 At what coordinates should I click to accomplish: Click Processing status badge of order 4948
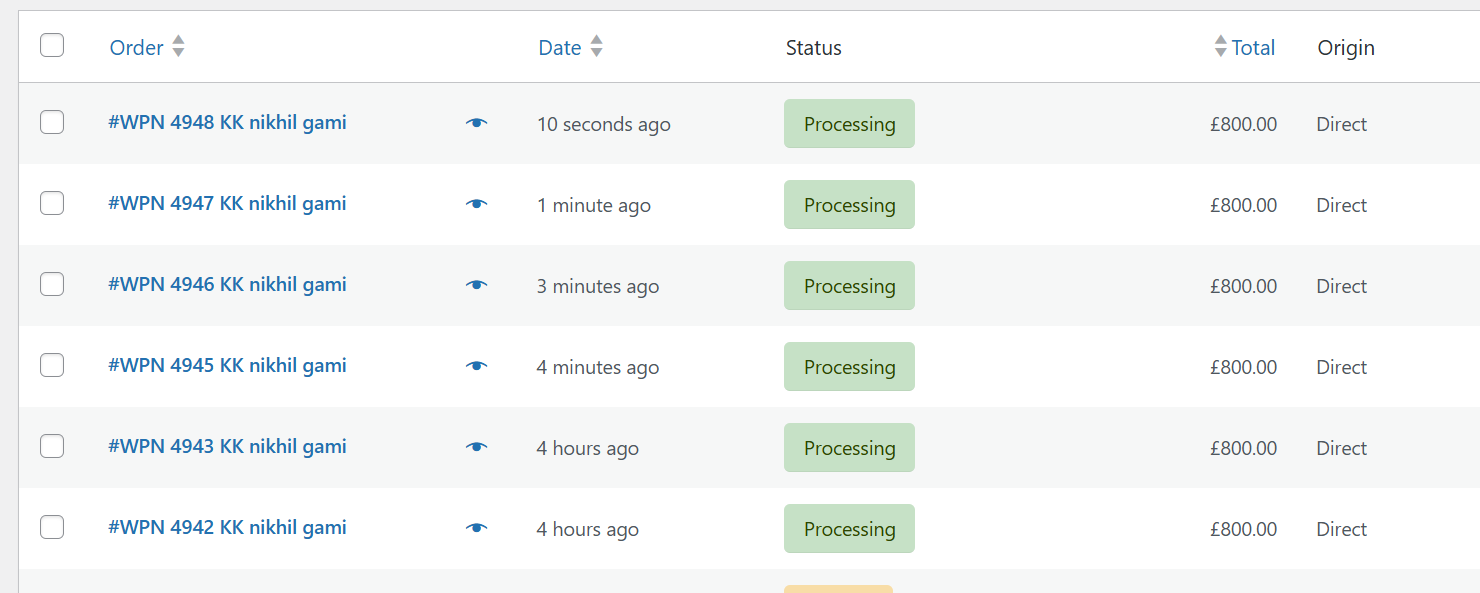click(x=849, y=124)
